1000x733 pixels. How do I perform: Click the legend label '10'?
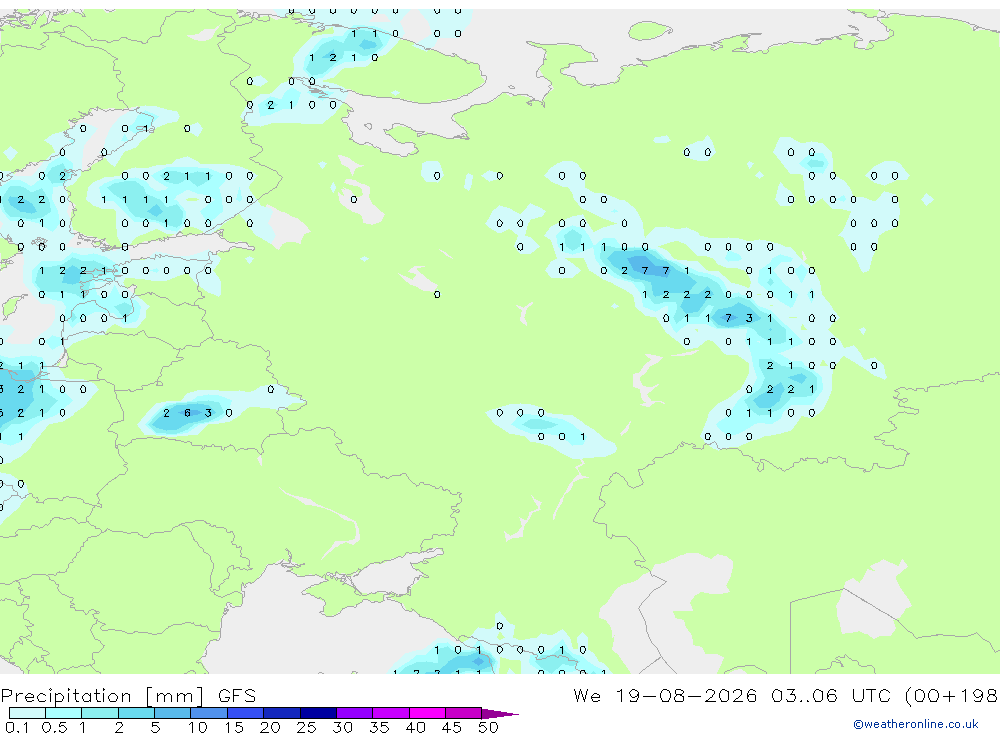(x=198, y=727)
